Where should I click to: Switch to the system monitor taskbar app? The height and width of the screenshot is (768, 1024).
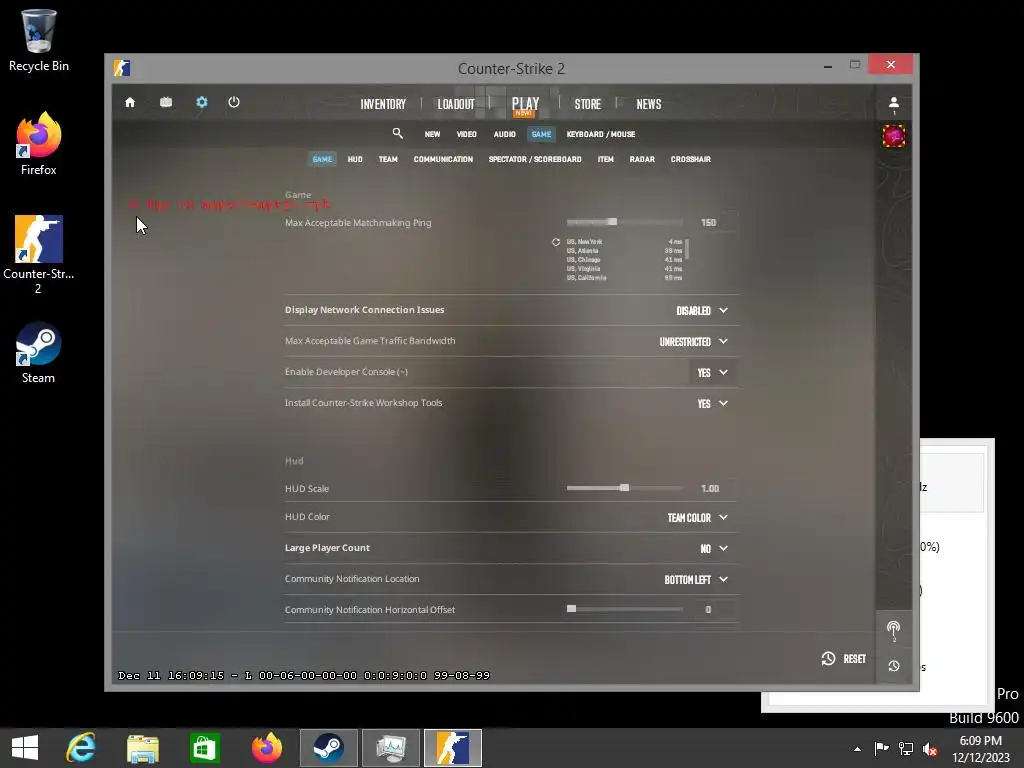391,748
